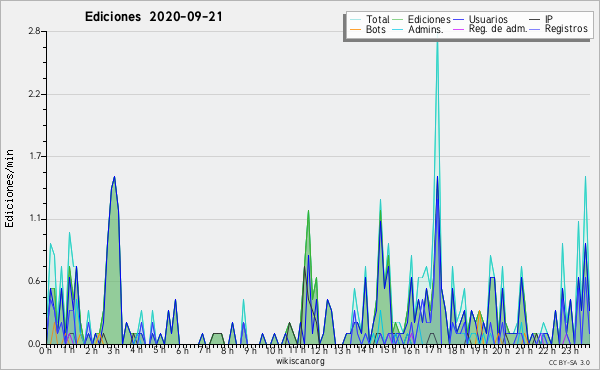
Task: Click the y-axis title 'Ediciones/min'
Action: click(x=9, y=188)
